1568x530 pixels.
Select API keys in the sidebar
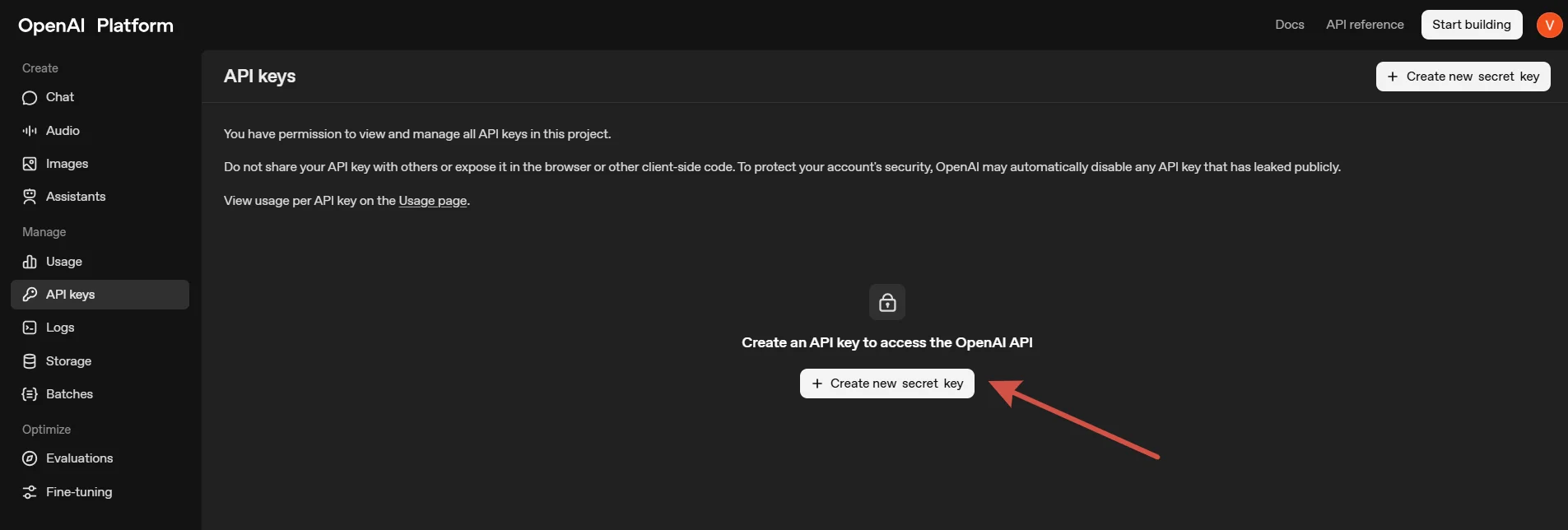(100, 295)
